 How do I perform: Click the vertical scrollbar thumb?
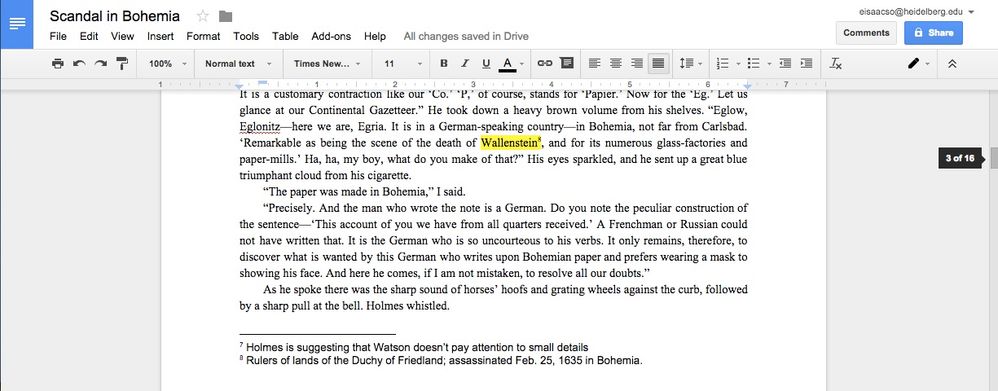(x=994, y=157)
